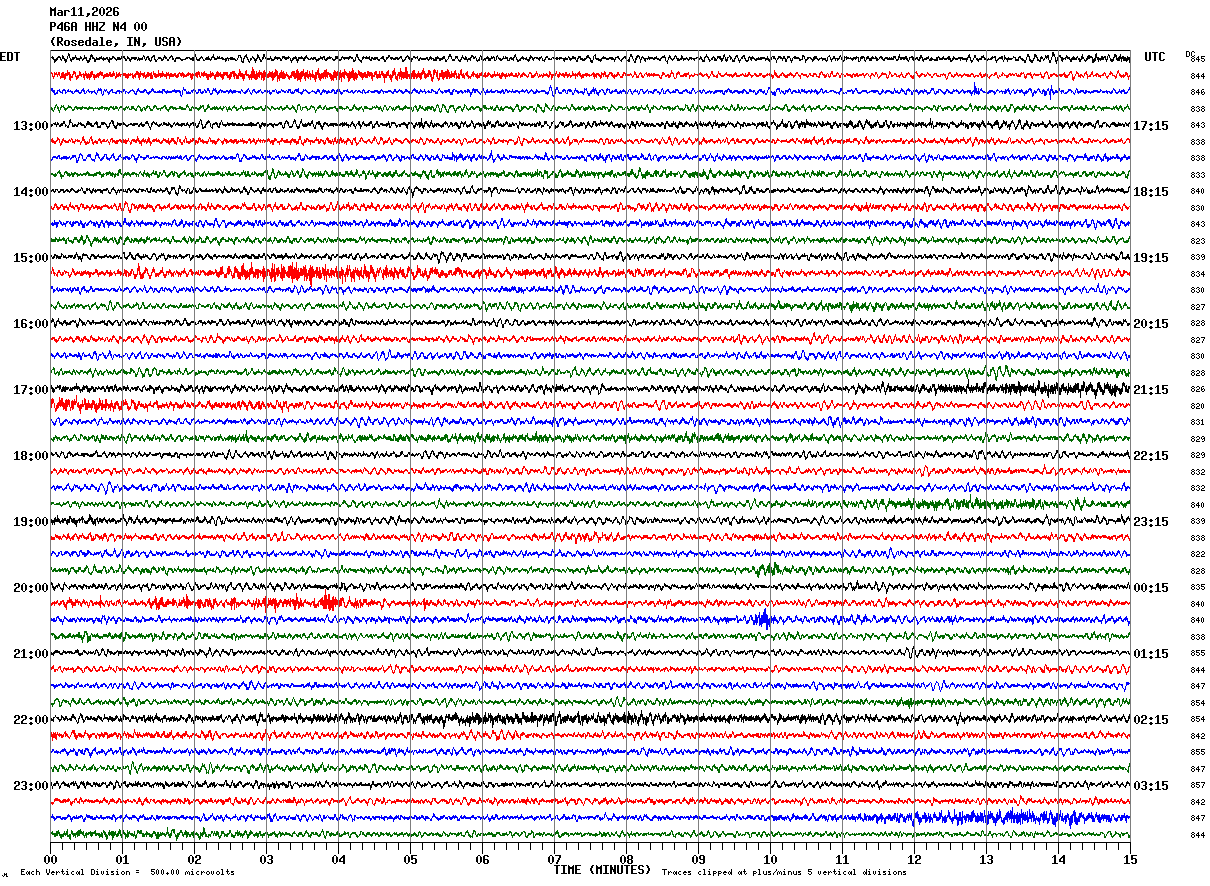
Task: Click the EDT timezone label
Action: (10, 57)
